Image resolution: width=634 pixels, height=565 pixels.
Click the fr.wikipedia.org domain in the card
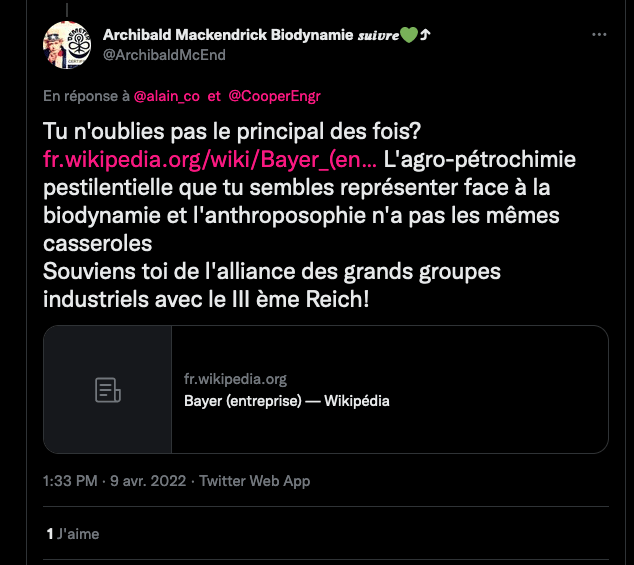pyautogui.click(x=235, y=379)
